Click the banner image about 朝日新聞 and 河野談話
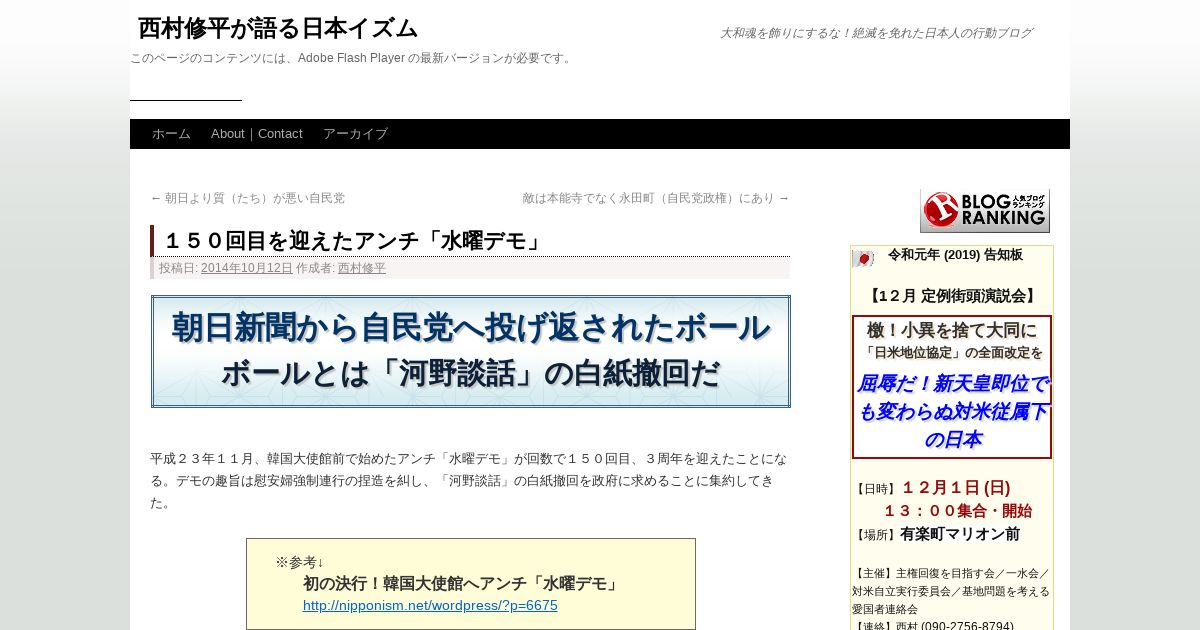Screen dimensions: 1200x630 coord(471,351)
